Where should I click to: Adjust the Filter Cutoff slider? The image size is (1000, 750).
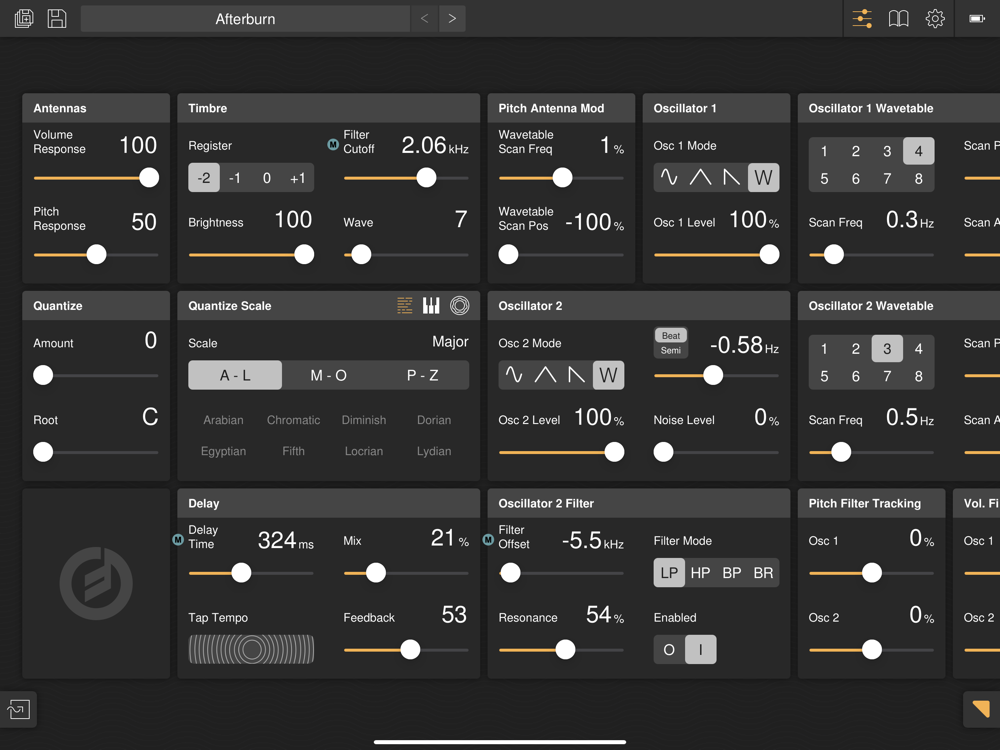pos(406,178)
